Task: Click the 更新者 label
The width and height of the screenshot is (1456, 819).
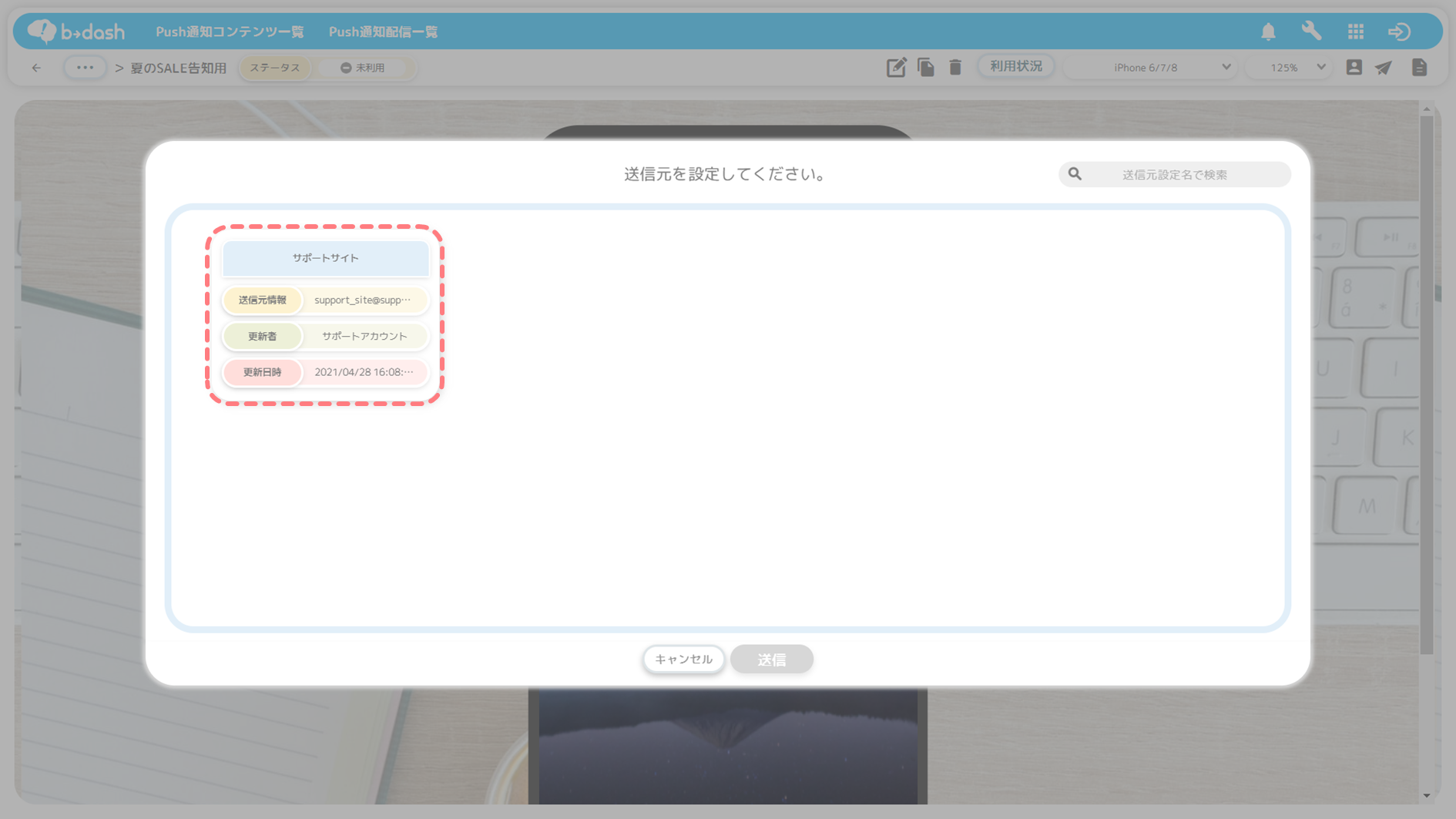Action: (x=263, y=336)
